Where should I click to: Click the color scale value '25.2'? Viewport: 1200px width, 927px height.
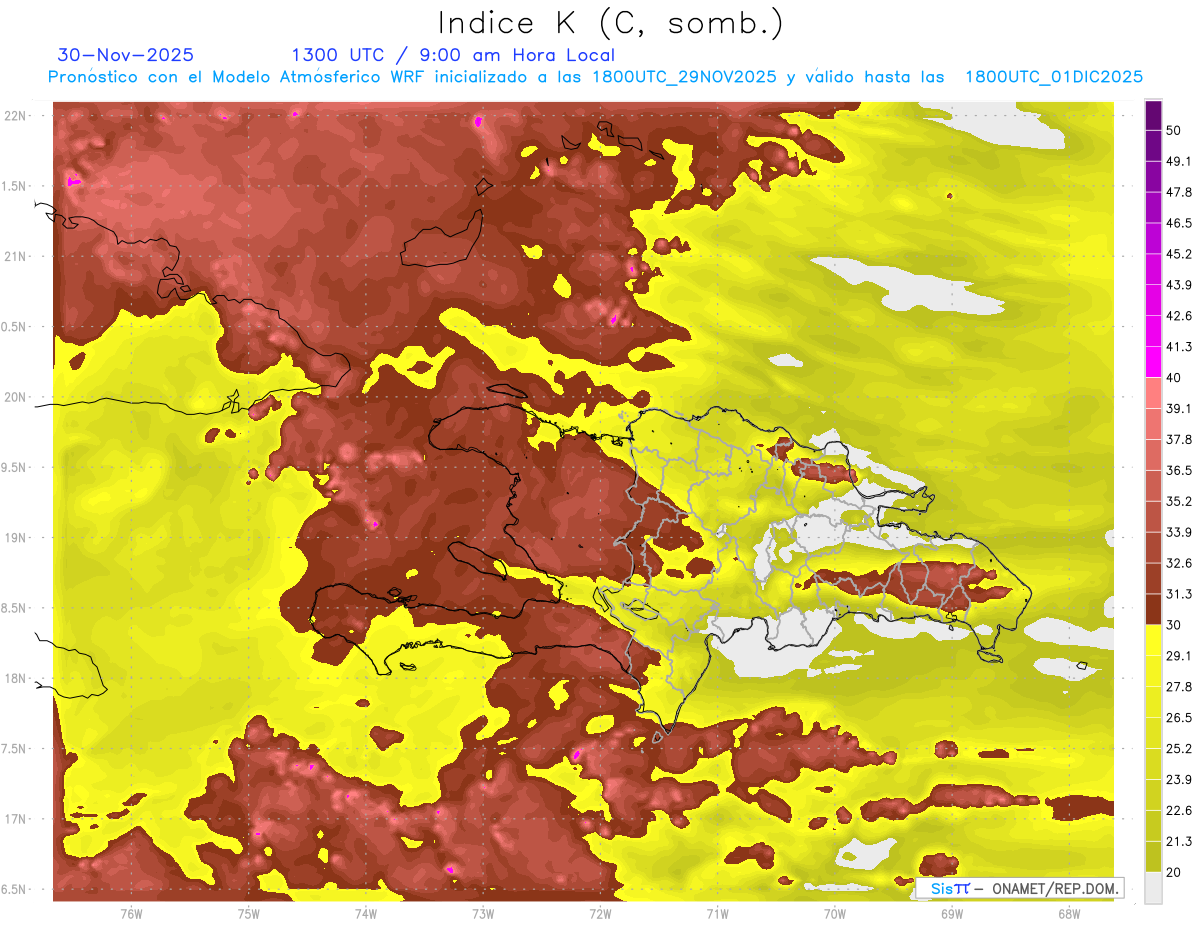1180,748
